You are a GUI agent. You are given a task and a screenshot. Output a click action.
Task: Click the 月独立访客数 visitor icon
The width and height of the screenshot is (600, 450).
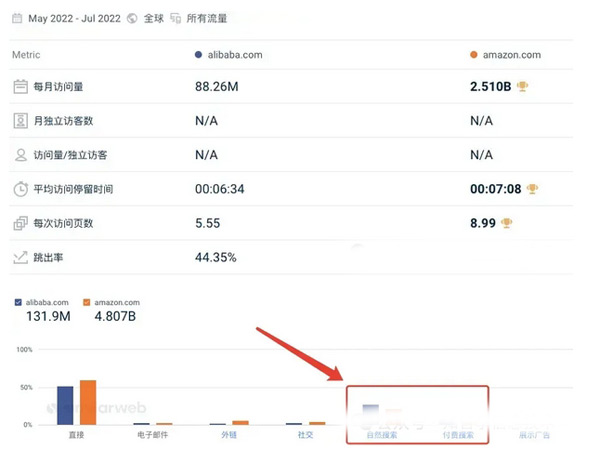pyautogui.click(x=20, y=121)
